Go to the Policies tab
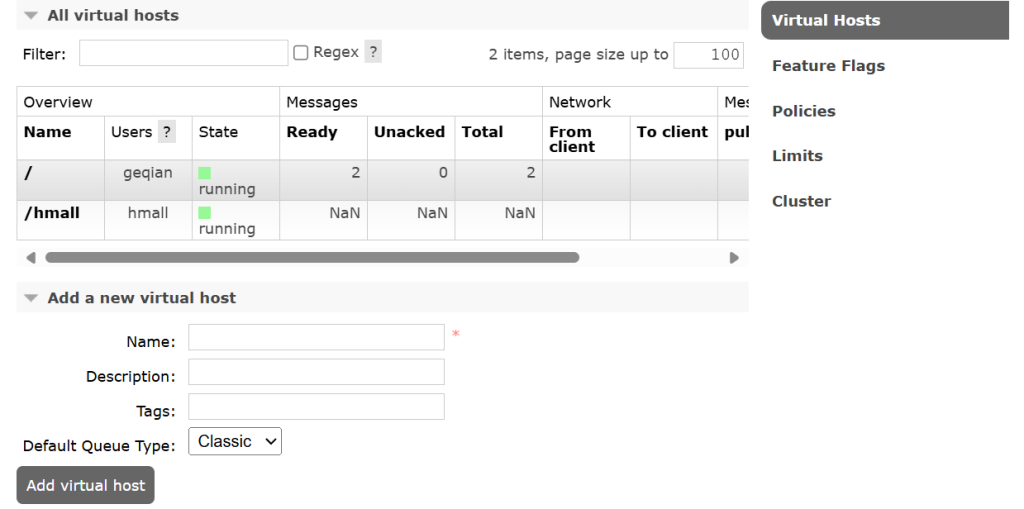Image resolution: width=1024 pixels, height=509 pixels. point(804,111)
